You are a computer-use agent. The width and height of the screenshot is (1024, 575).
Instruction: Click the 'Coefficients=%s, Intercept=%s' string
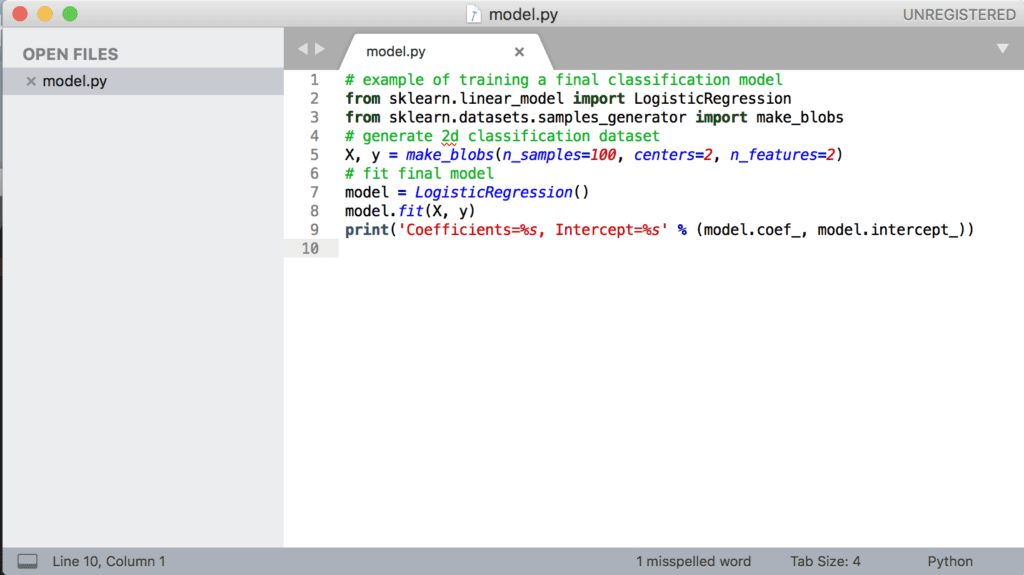coord(533,230)
